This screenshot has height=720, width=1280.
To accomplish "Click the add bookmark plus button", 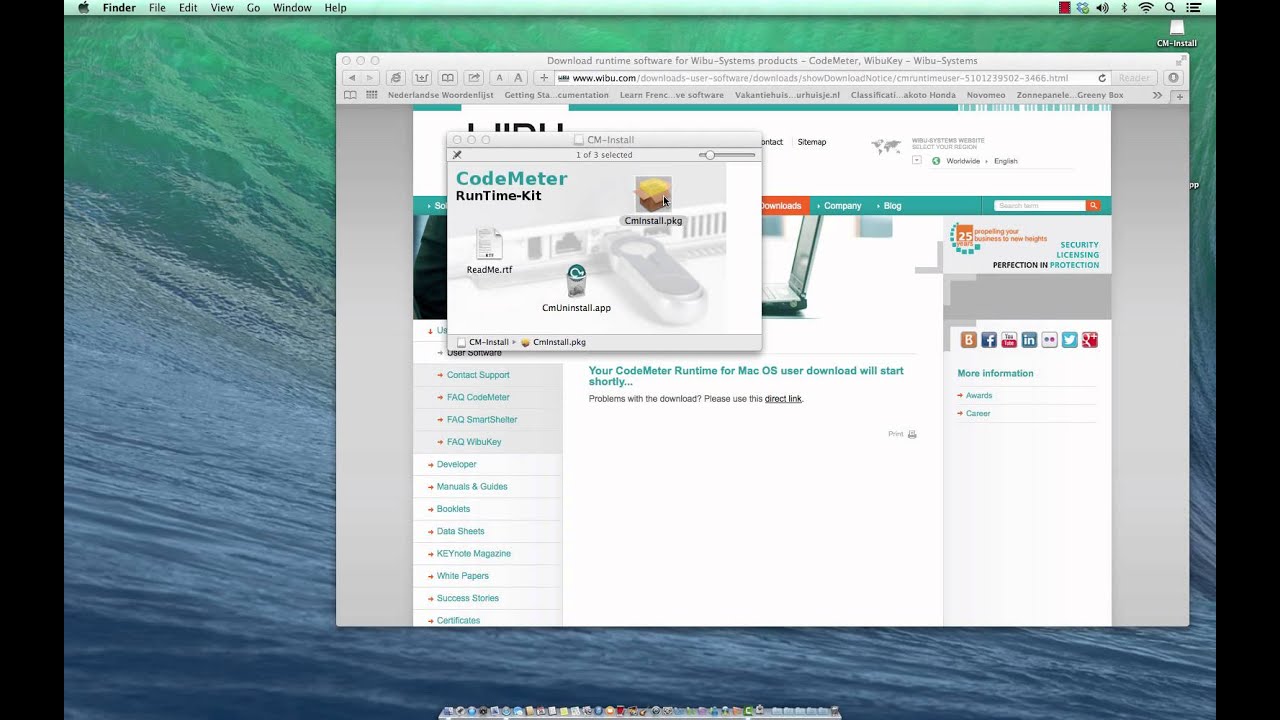I will (544, 78).
